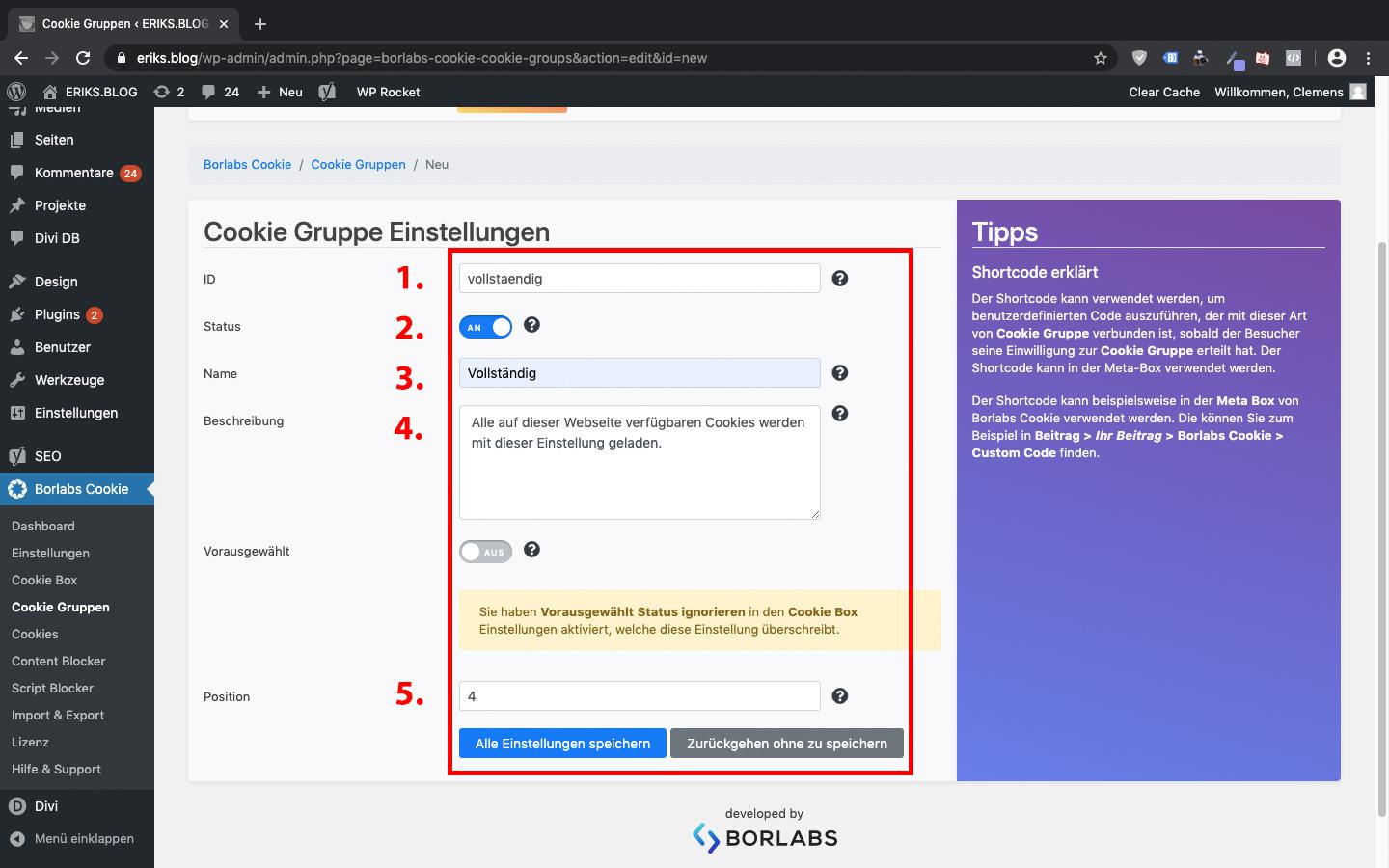Go to Script Blocker menu item

coord(52,688)
